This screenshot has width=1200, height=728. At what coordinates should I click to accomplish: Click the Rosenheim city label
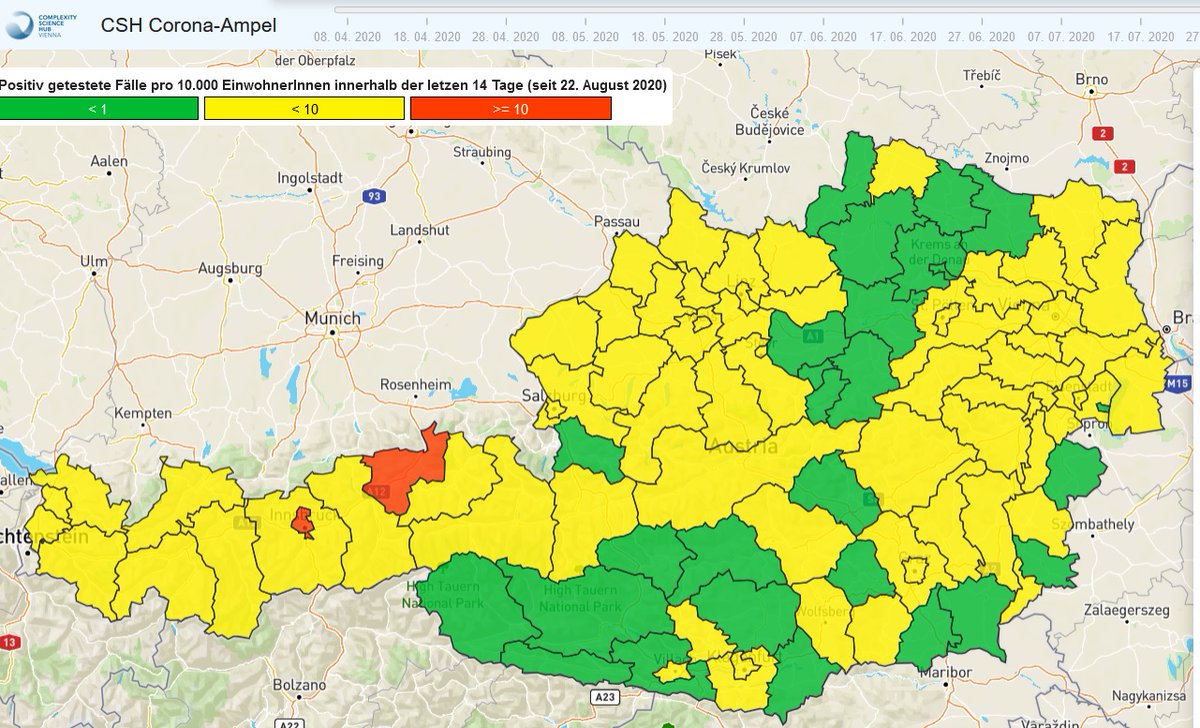(x=415, y=385)
